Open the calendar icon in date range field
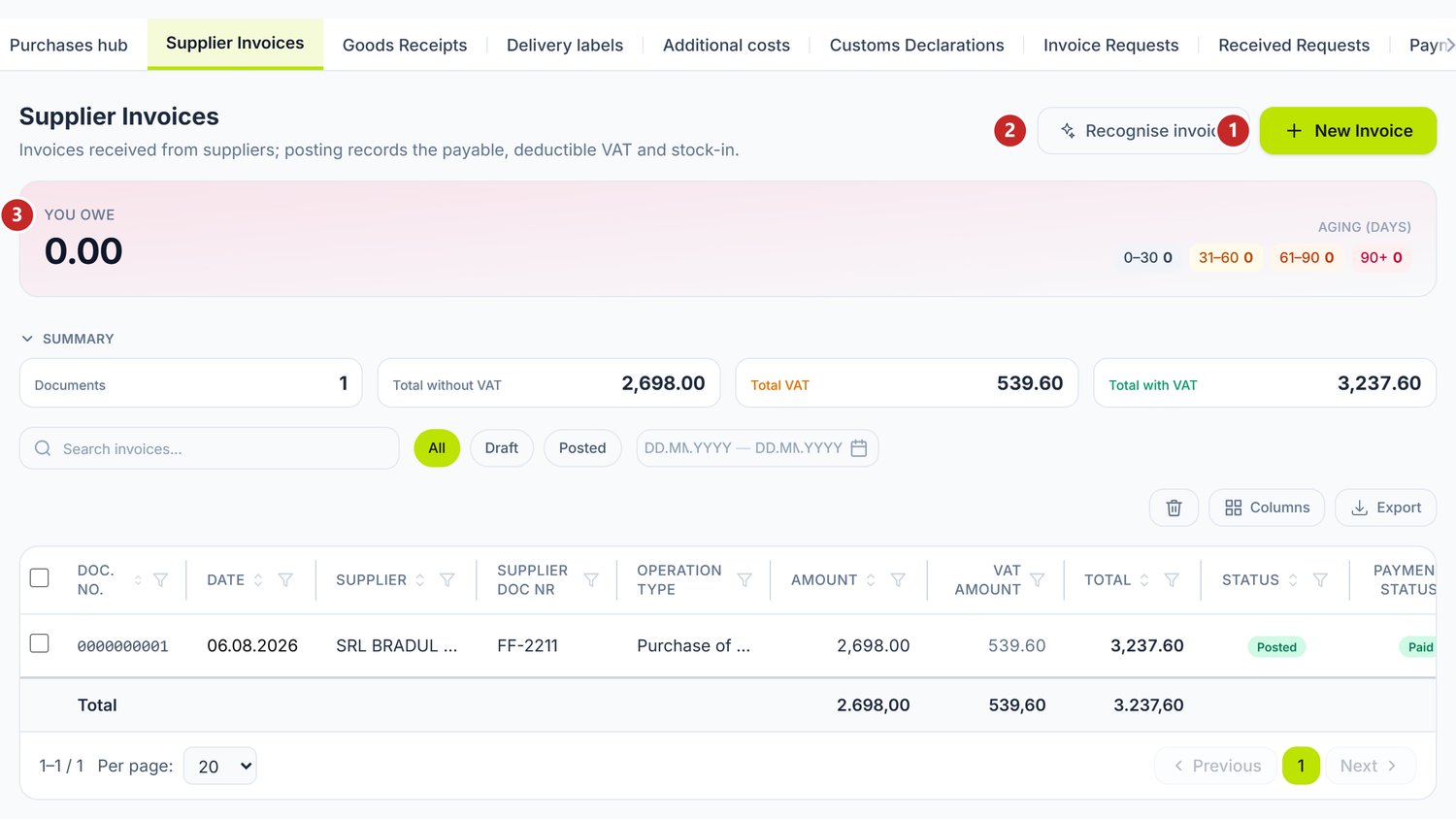This screenshot has height=819, width=1456. click(859, 448)
